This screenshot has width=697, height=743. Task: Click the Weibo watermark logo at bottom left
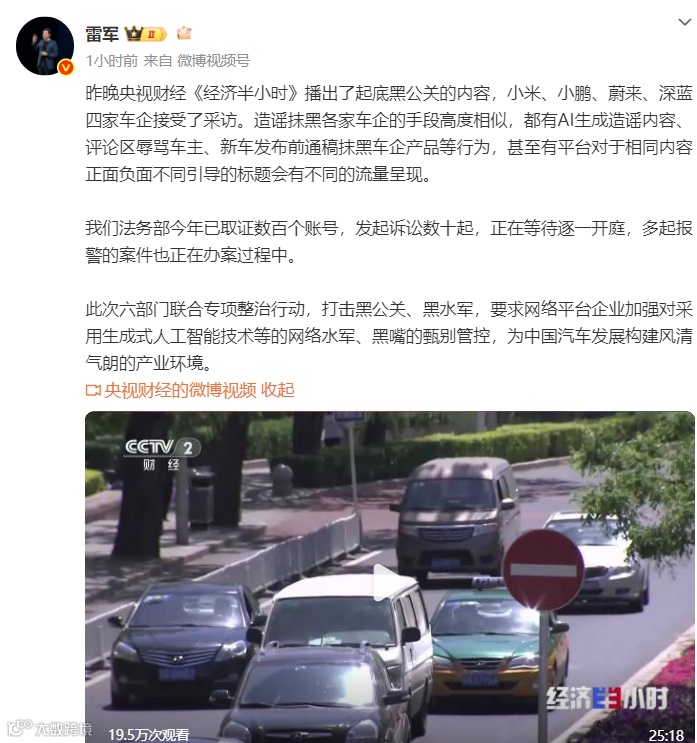click(x=49, y=728)
